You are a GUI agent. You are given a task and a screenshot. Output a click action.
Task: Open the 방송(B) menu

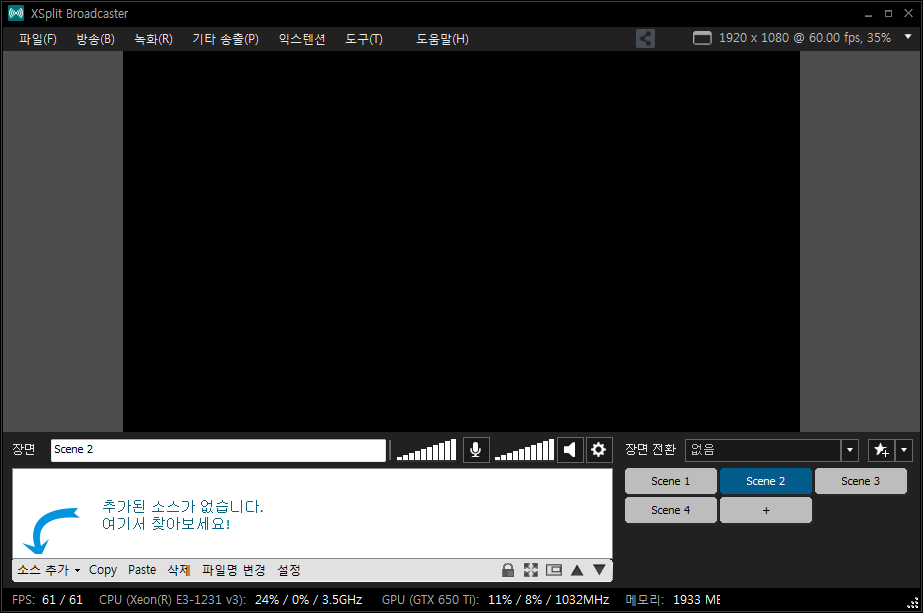coord(95,39)
